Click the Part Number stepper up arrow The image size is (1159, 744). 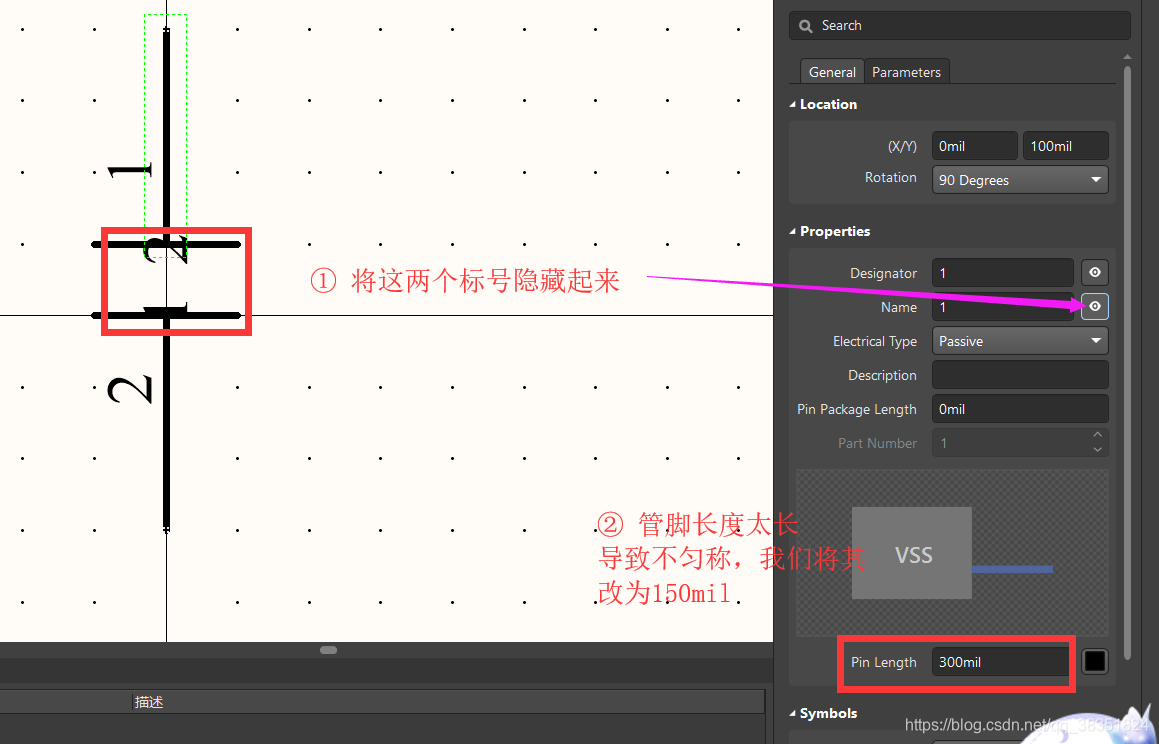(x=1097, y=436)
